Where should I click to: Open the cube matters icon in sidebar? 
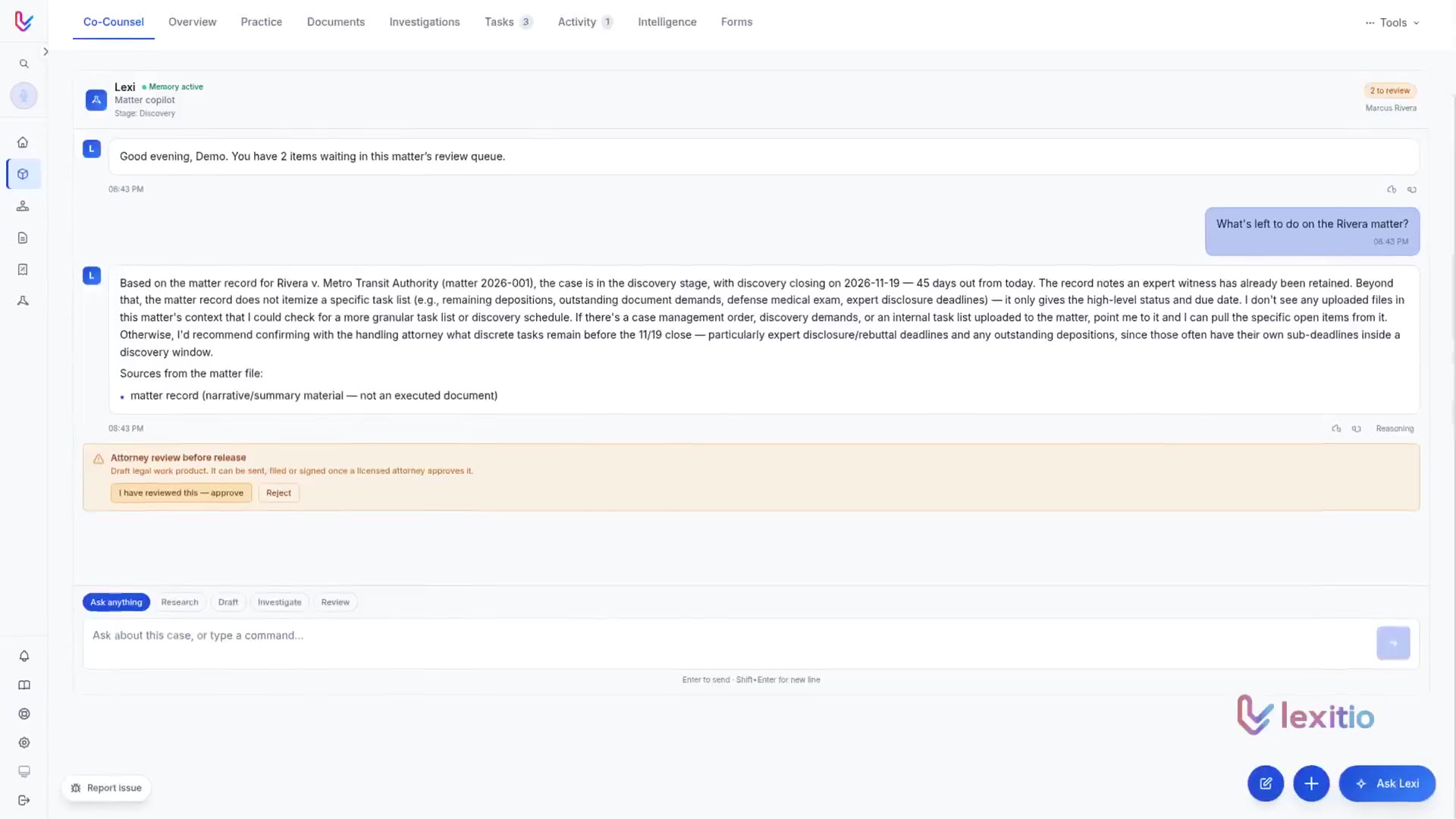click(x=23, y=174)
